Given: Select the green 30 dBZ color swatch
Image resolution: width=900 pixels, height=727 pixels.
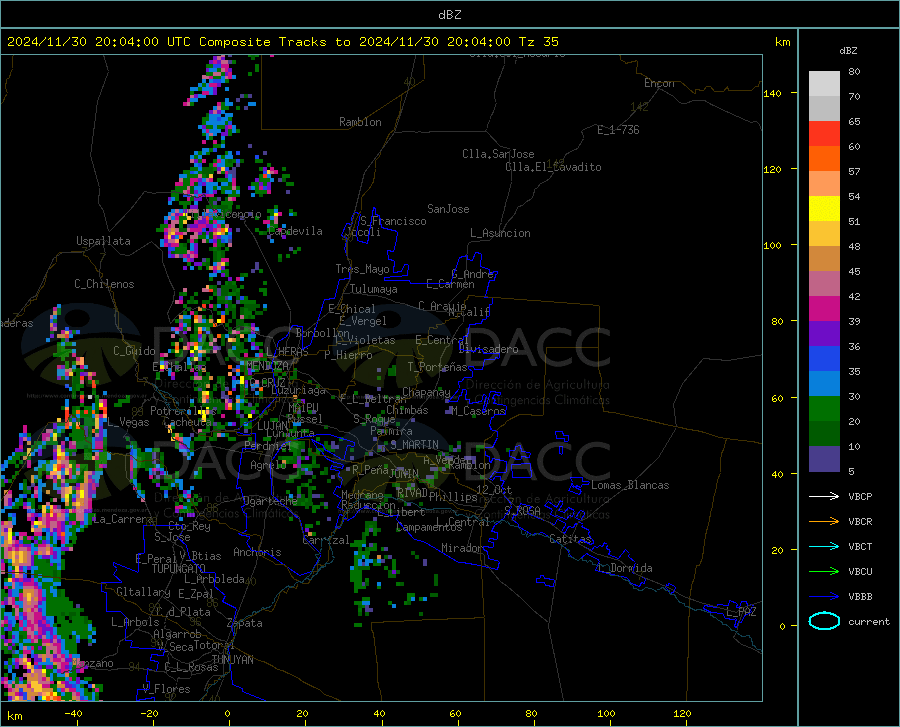Looking at the screenshot, I should (824, 408).
